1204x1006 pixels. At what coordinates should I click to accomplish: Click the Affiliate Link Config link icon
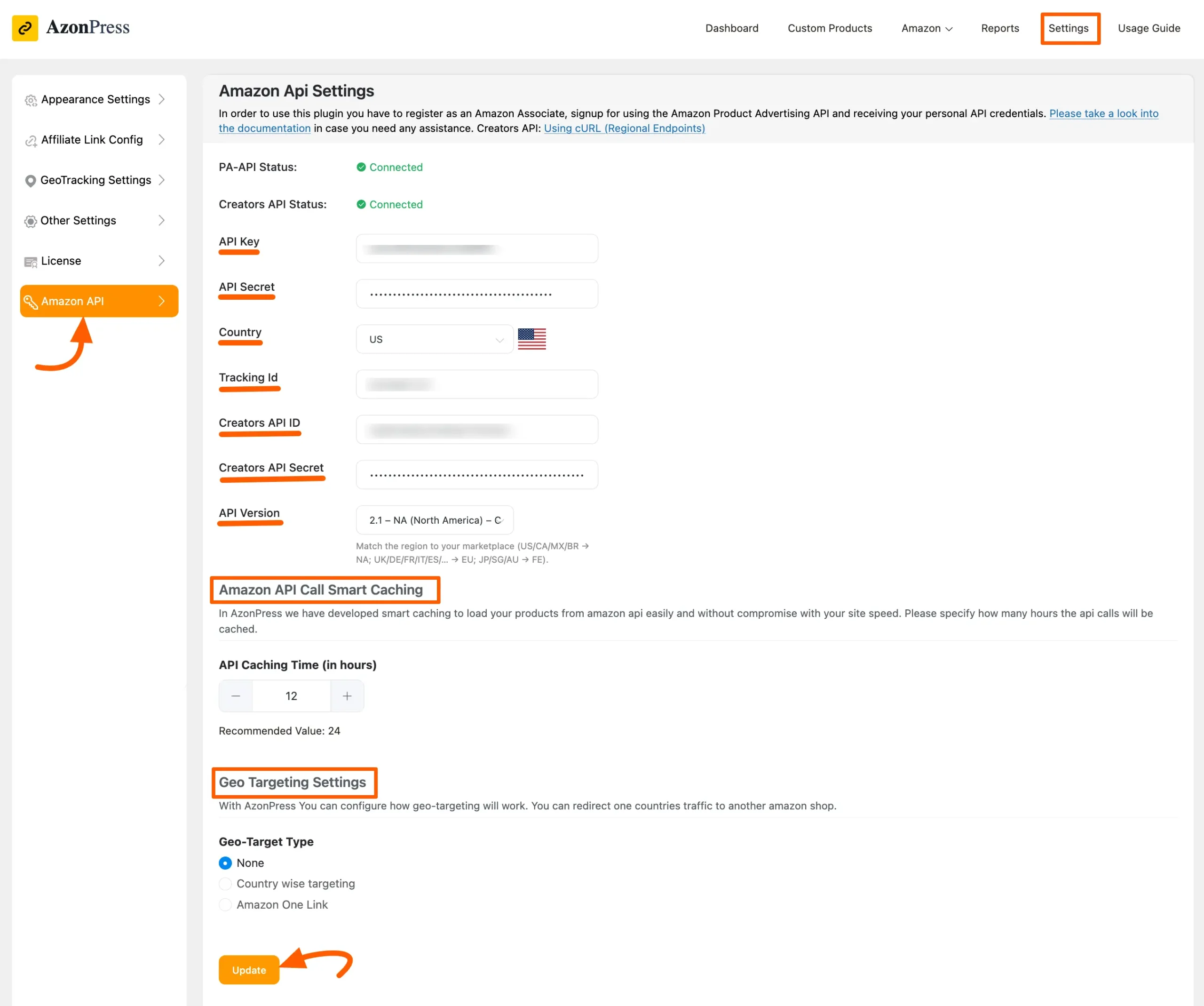tap(31, 141)
